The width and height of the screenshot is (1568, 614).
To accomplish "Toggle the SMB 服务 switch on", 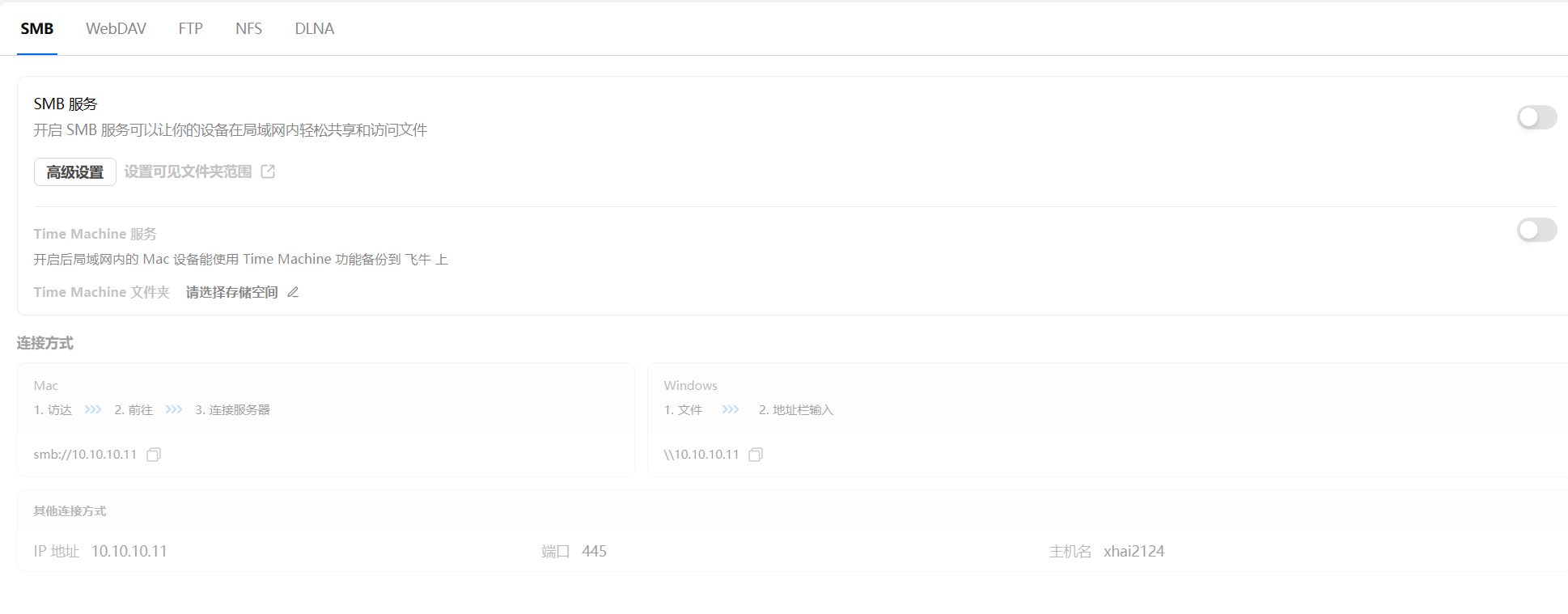I will tap(1536, 117).
